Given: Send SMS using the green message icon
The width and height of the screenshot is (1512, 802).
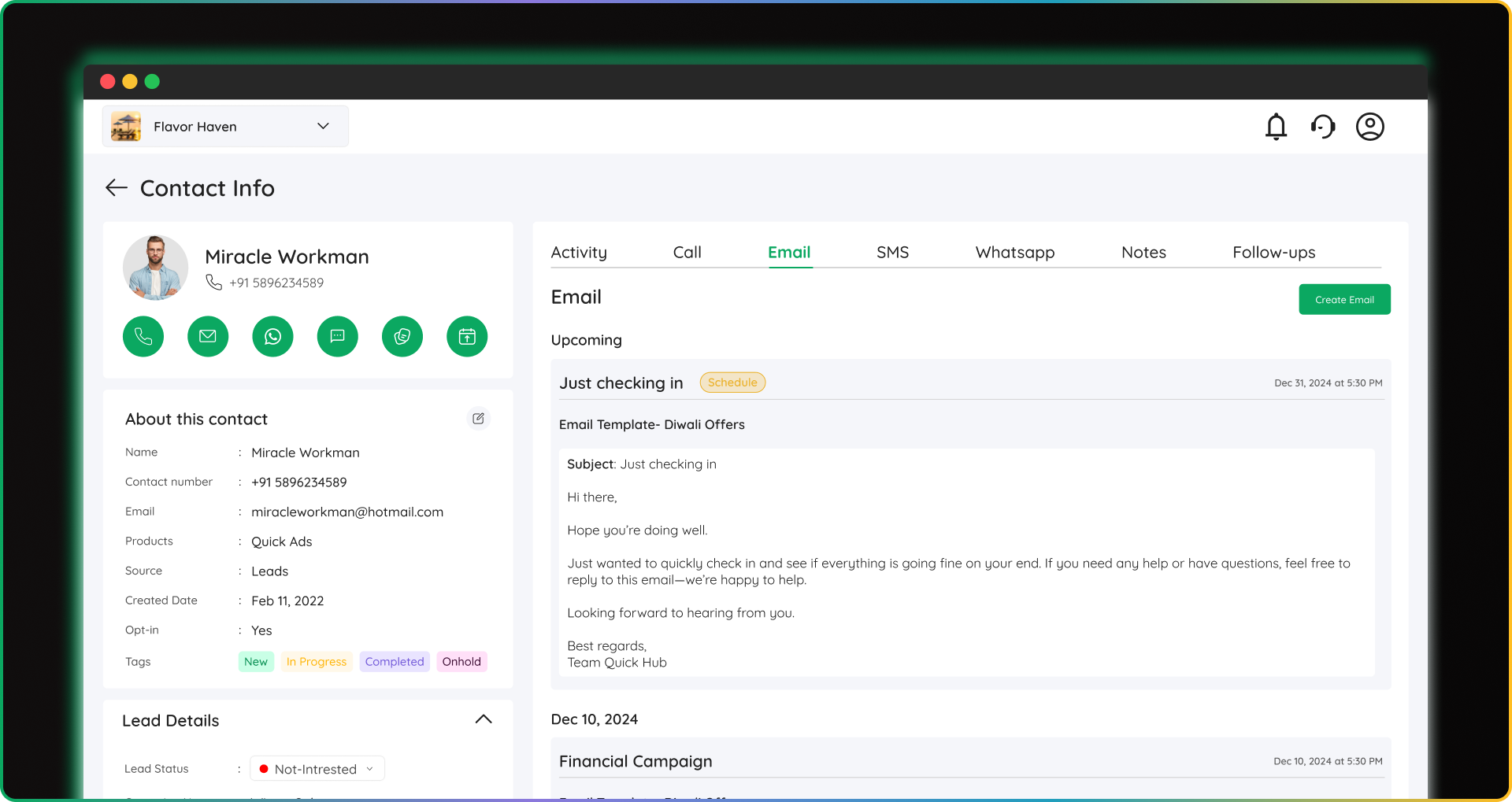Looking at the screenshot, I should (338, 337).
